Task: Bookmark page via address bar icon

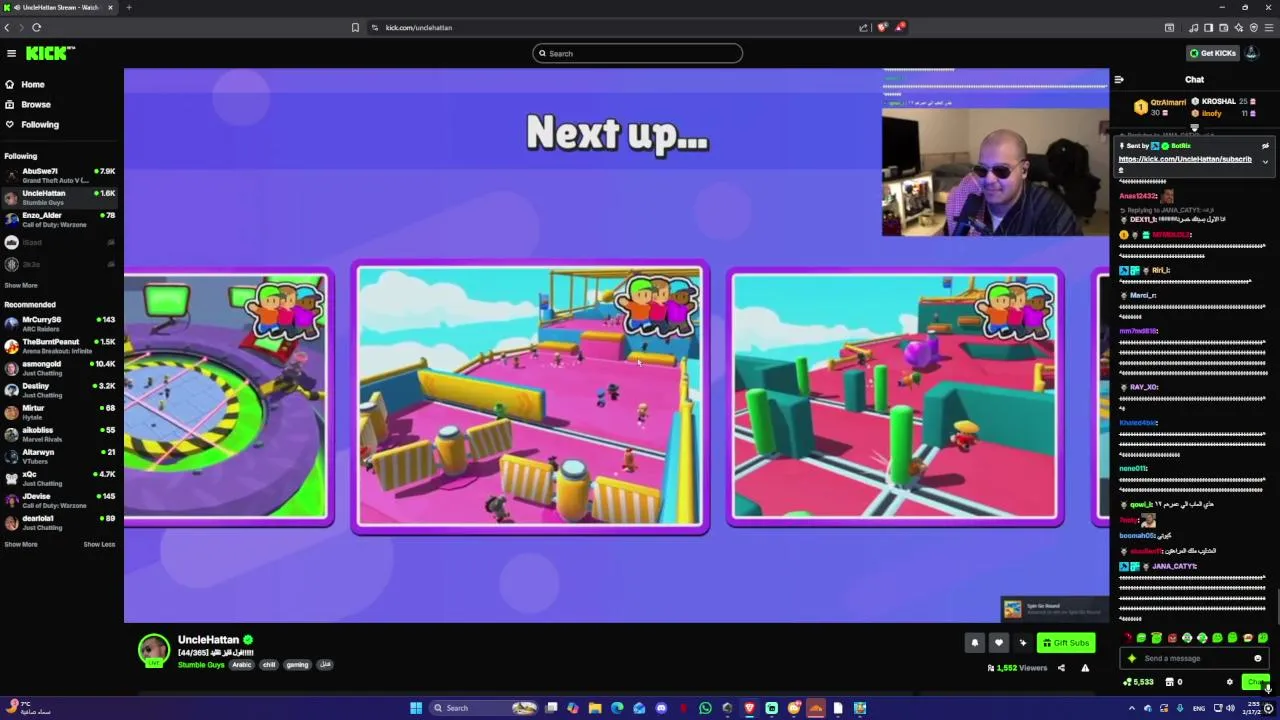Action: [355, 27]
